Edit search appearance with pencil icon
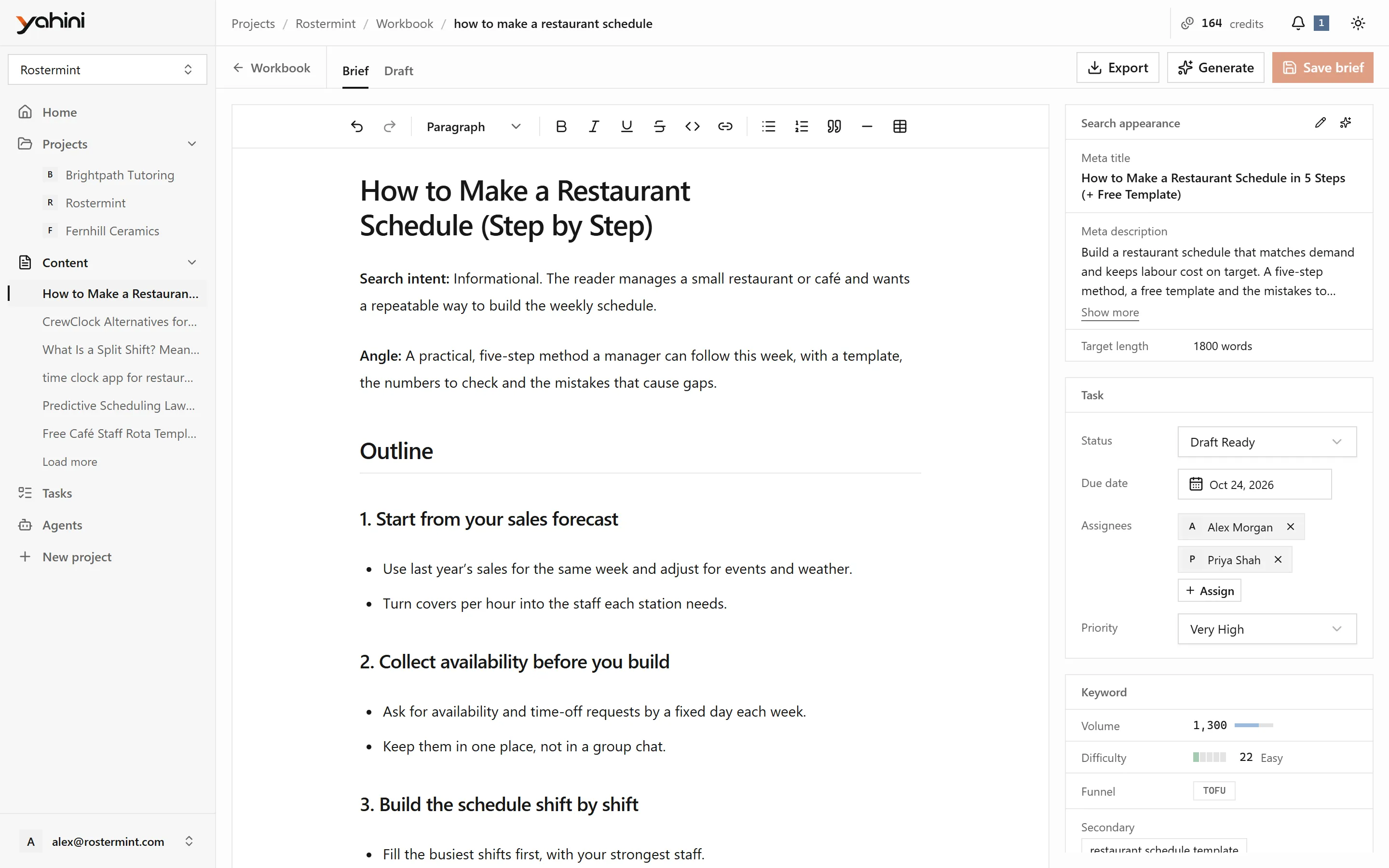The height and width of the screenshot is (868, 1389). (1320, 122)
